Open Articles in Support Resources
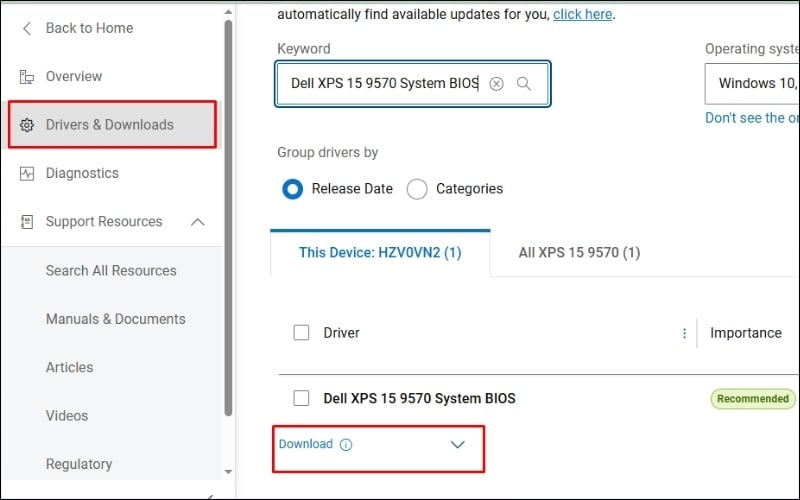The width and height of the screenshot is (800, 500). [x=69, y=368]
